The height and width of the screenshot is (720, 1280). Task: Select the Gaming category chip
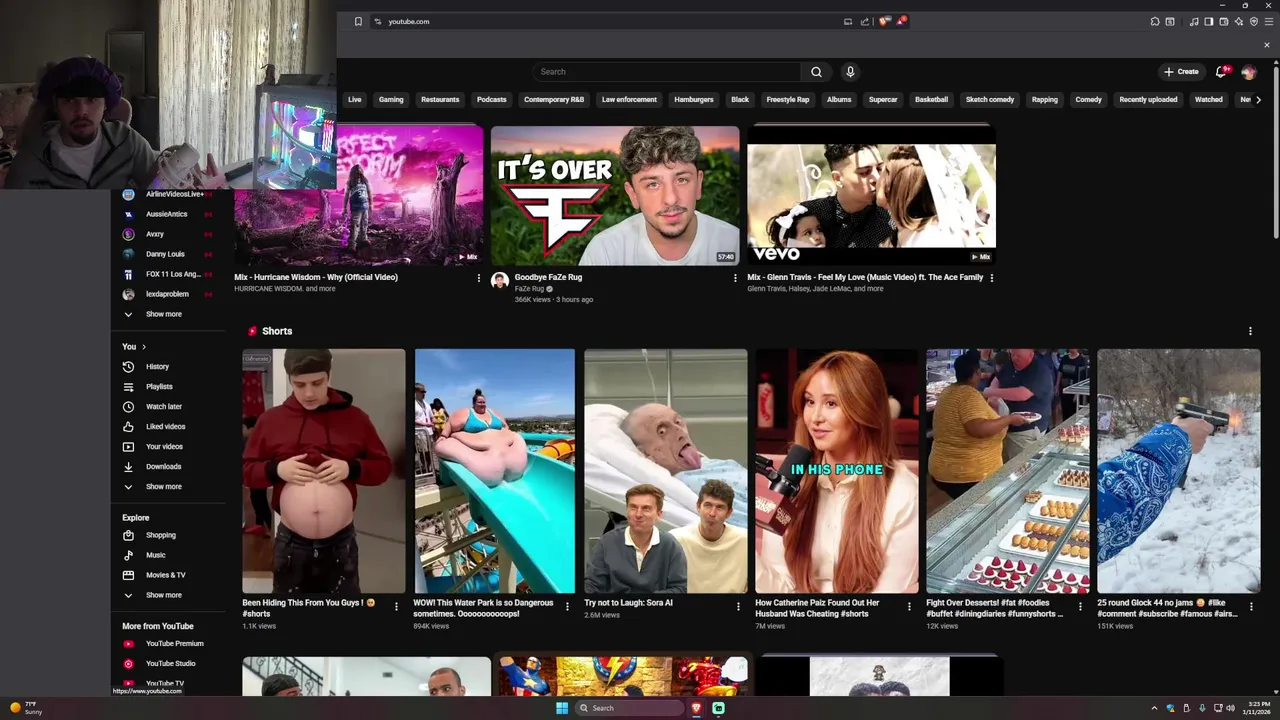click(x=391, y=100)
